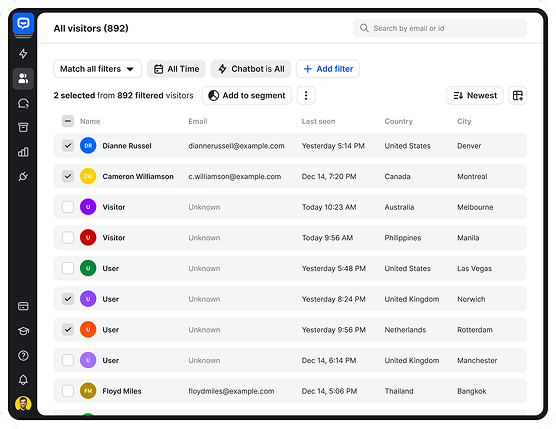Click the ChatBot logo icon

[23, 23]
